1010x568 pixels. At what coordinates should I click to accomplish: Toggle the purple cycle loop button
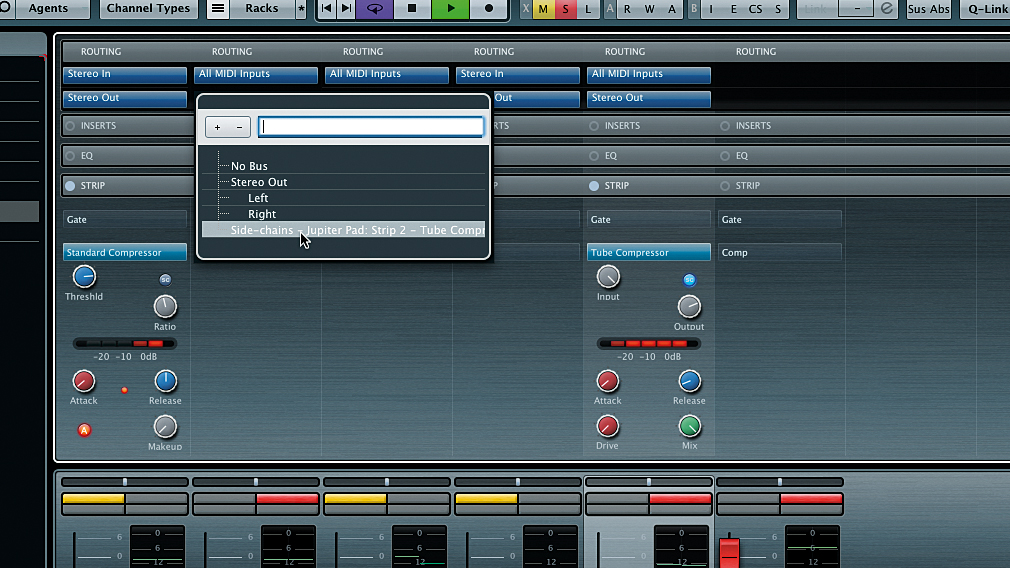[374, 8]
